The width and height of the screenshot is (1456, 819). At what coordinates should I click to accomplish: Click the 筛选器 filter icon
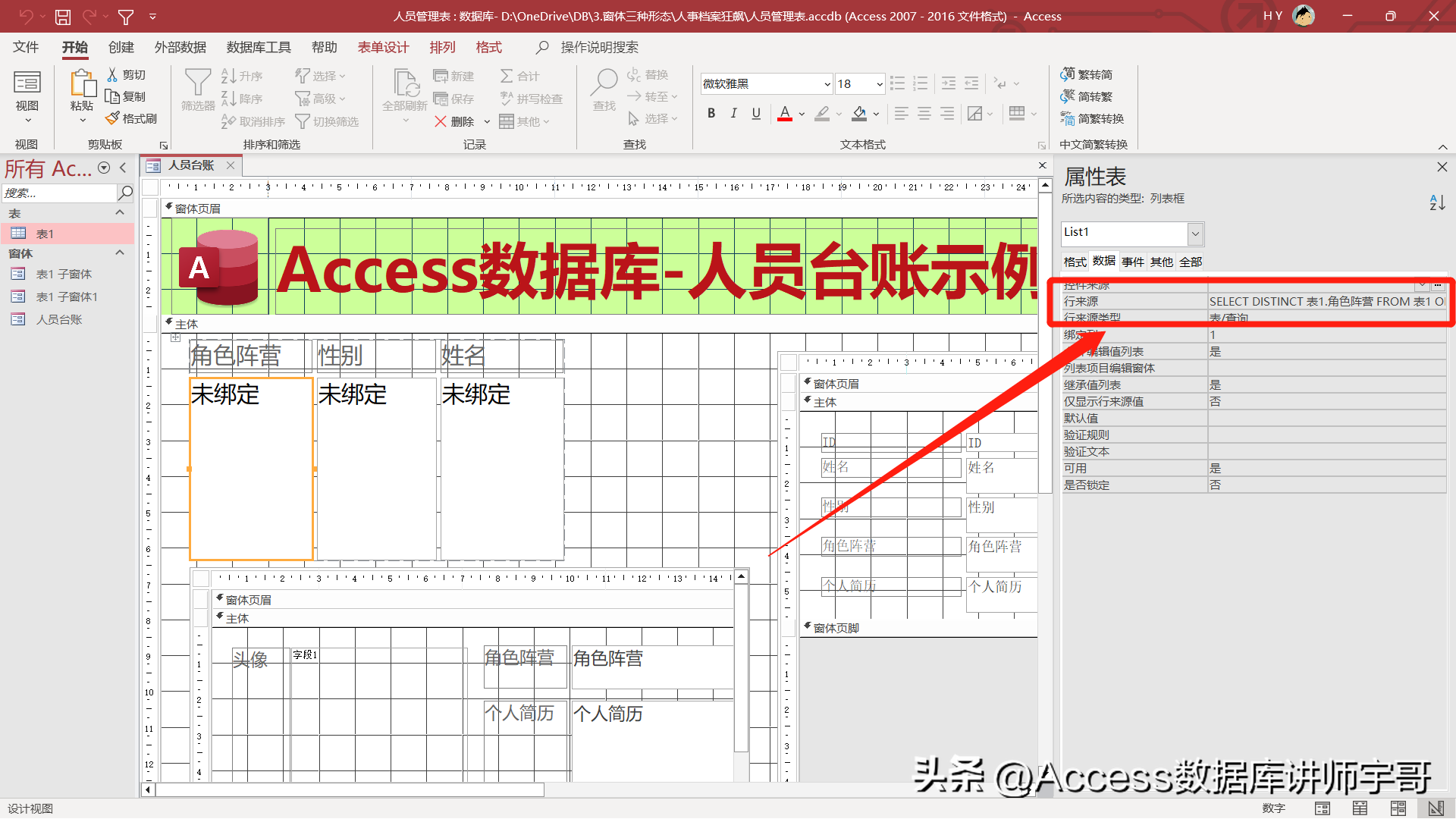[x=198, y=82]
